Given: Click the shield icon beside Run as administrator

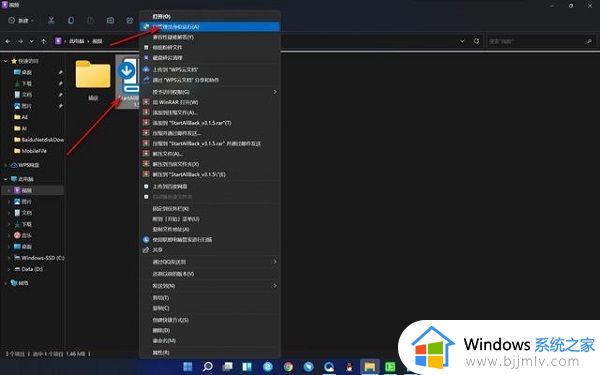Looking at the screenshot, I should tap(146, 27).
